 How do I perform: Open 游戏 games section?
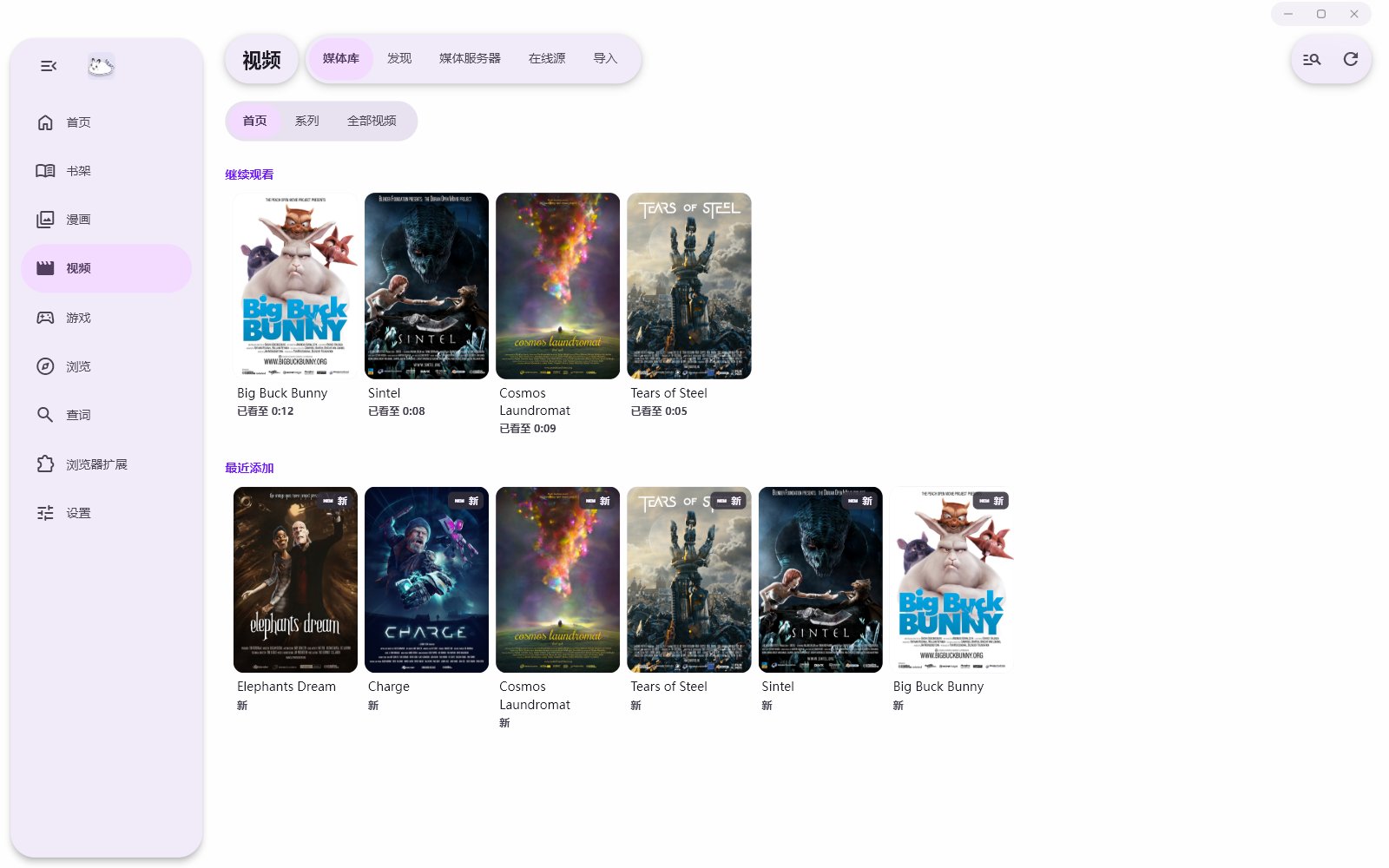point(106,318)
